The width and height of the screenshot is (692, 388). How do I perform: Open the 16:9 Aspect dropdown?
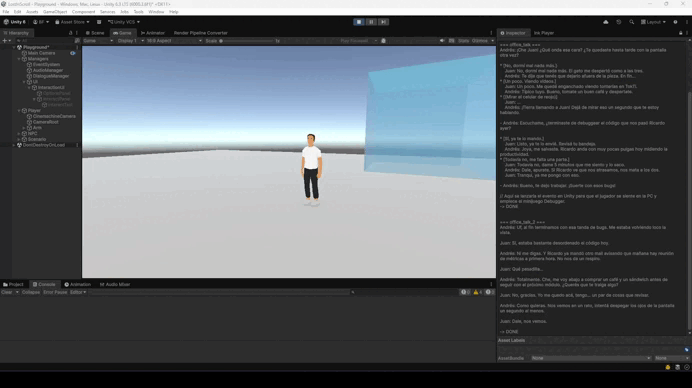[174, 41]
